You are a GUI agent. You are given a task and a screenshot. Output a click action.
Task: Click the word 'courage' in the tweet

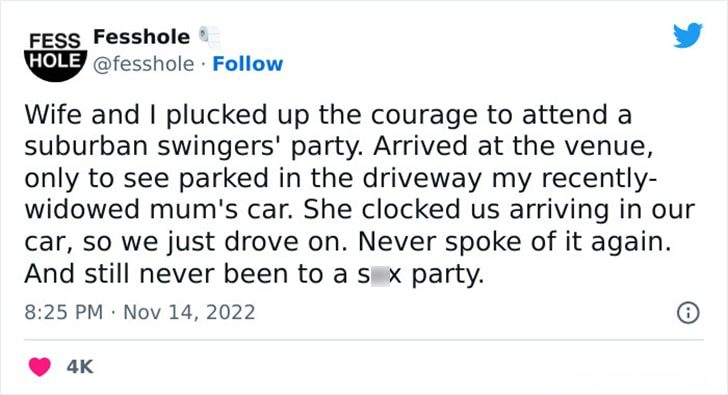tap(424, 117)
